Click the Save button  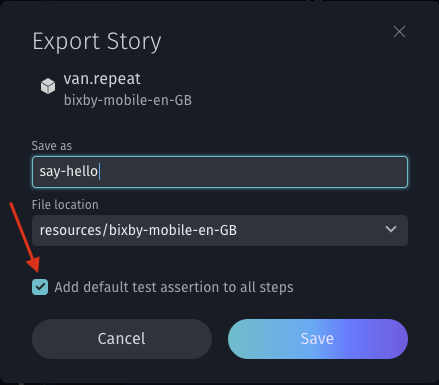[x=318, y=339]
